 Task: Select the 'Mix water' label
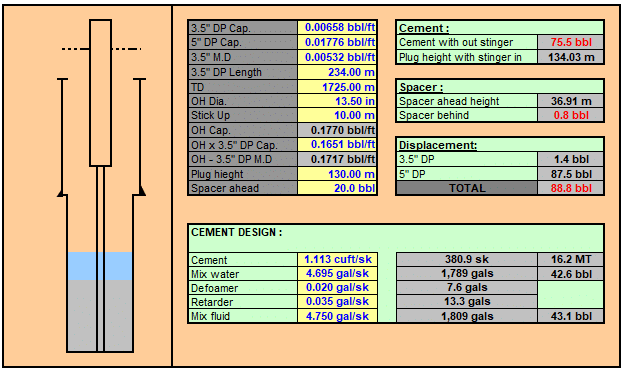(x=243, y=274)
